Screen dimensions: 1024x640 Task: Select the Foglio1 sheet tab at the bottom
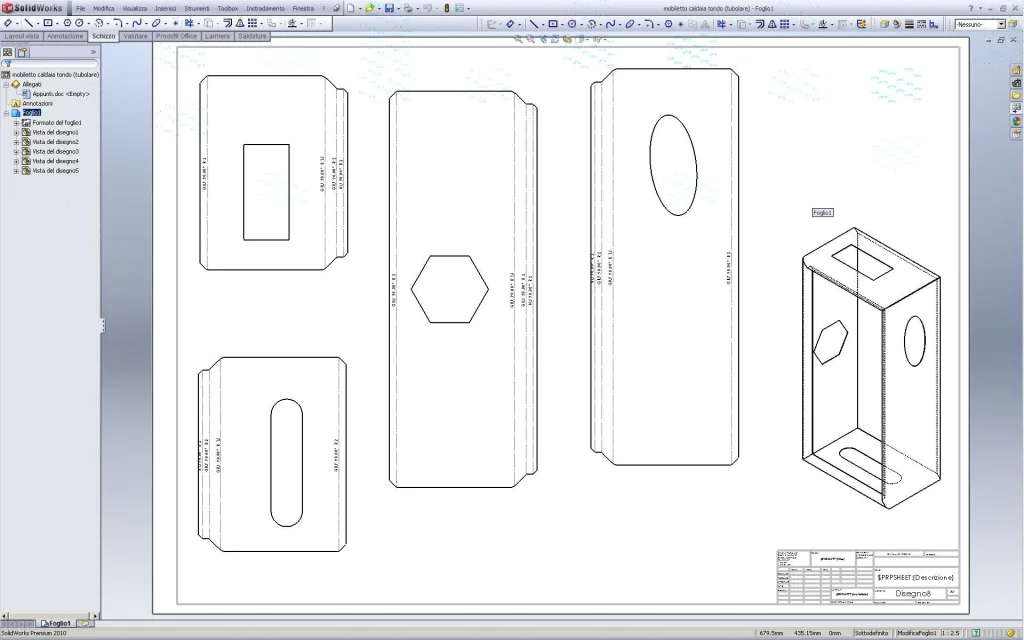(x=56, y=624)
